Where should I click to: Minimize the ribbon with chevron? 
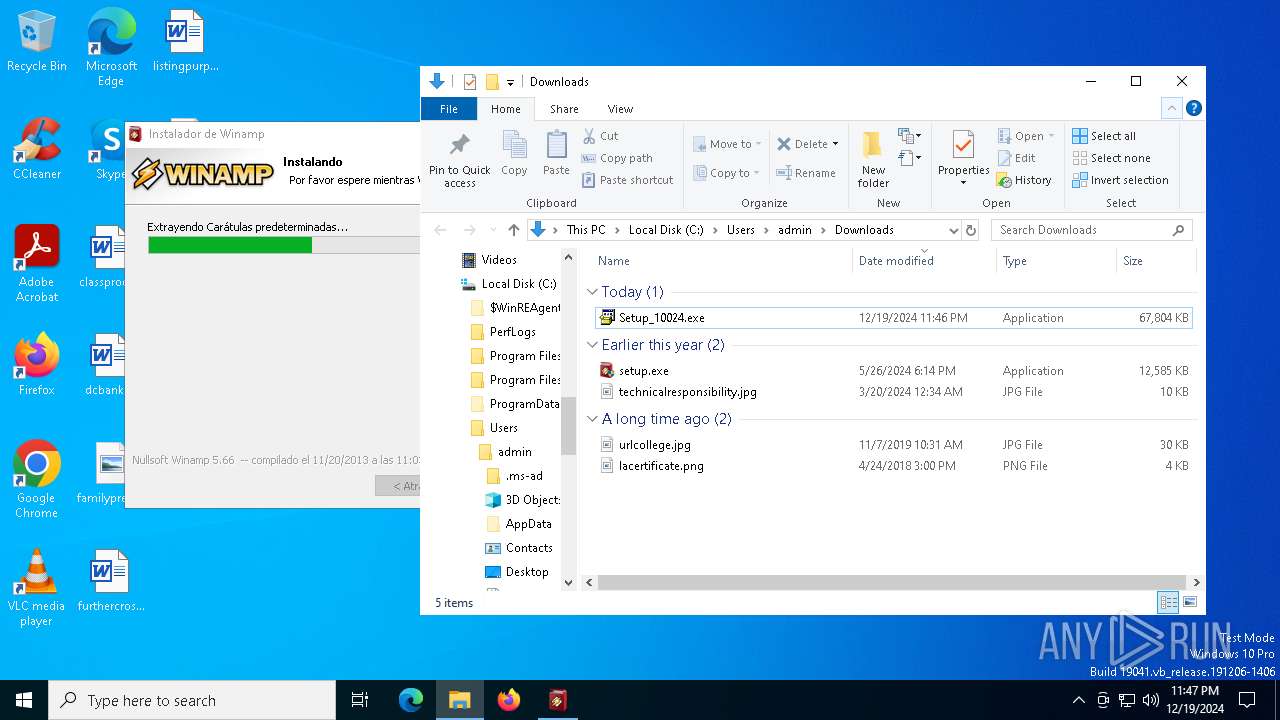tap(1171, 108)
